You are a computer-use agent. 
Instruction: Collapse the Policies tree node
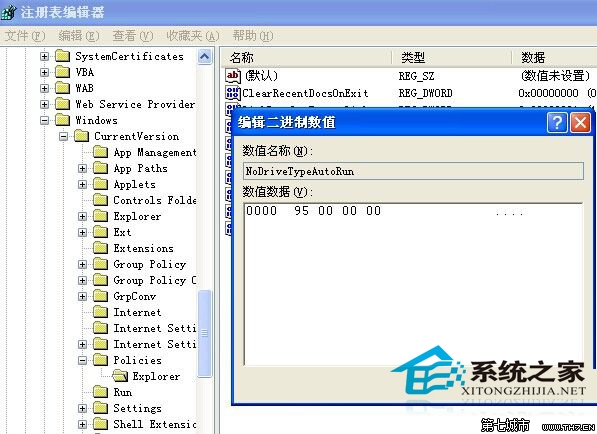(x=83, y=360)
